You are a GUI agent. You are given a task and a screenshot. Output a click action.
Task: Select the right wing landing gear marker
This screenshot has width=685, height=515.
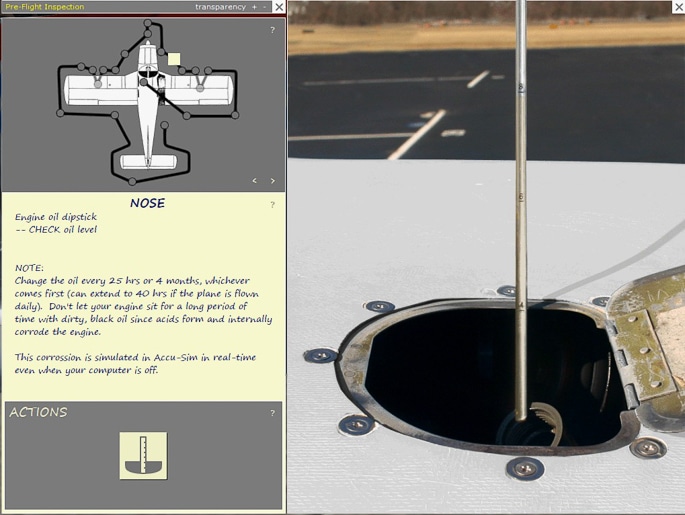pos(200,87)
